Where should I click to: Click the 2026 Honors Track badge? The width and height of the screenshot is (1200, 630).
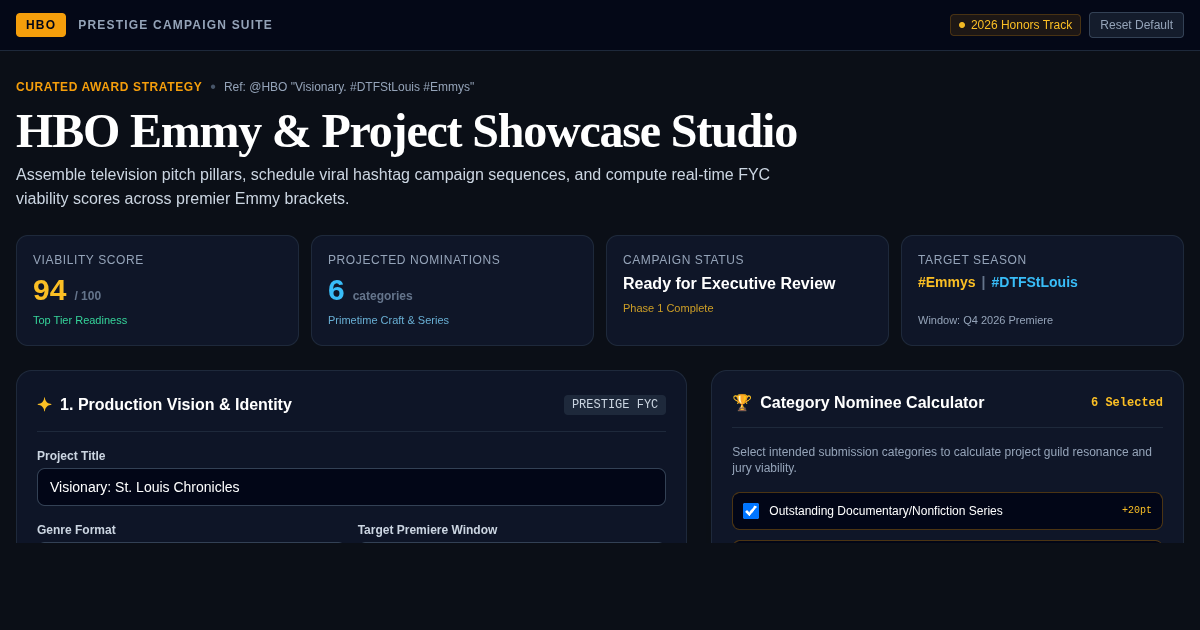pyautogui.click(x=1015, y=25)
